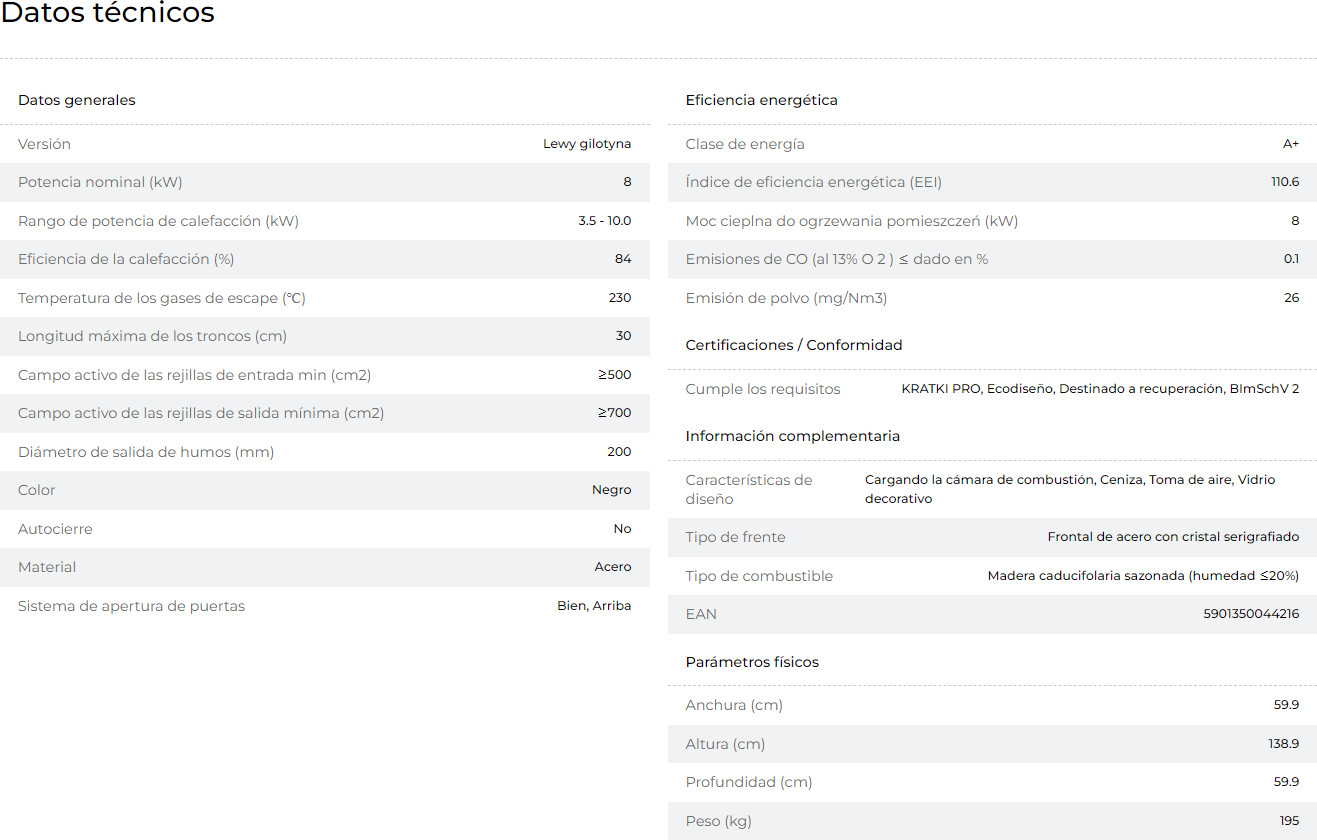
Task: Select 'Parámetros físicos' section heading
Action: 752,662
